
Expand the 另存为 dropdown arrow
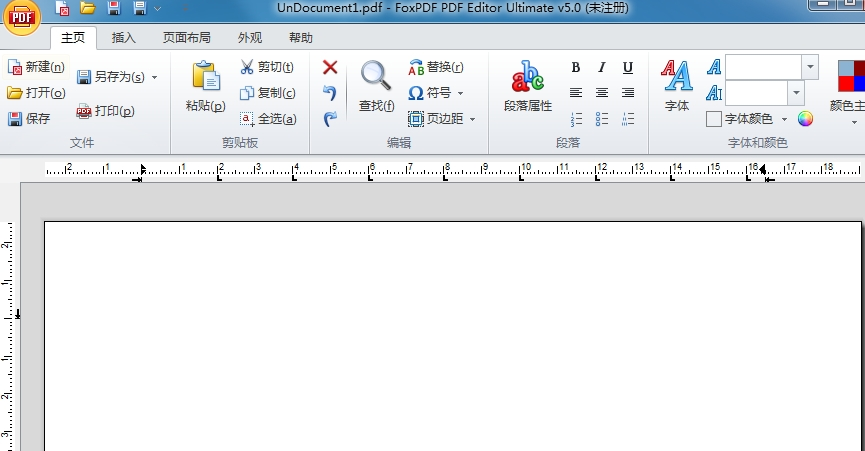[154, 77]
